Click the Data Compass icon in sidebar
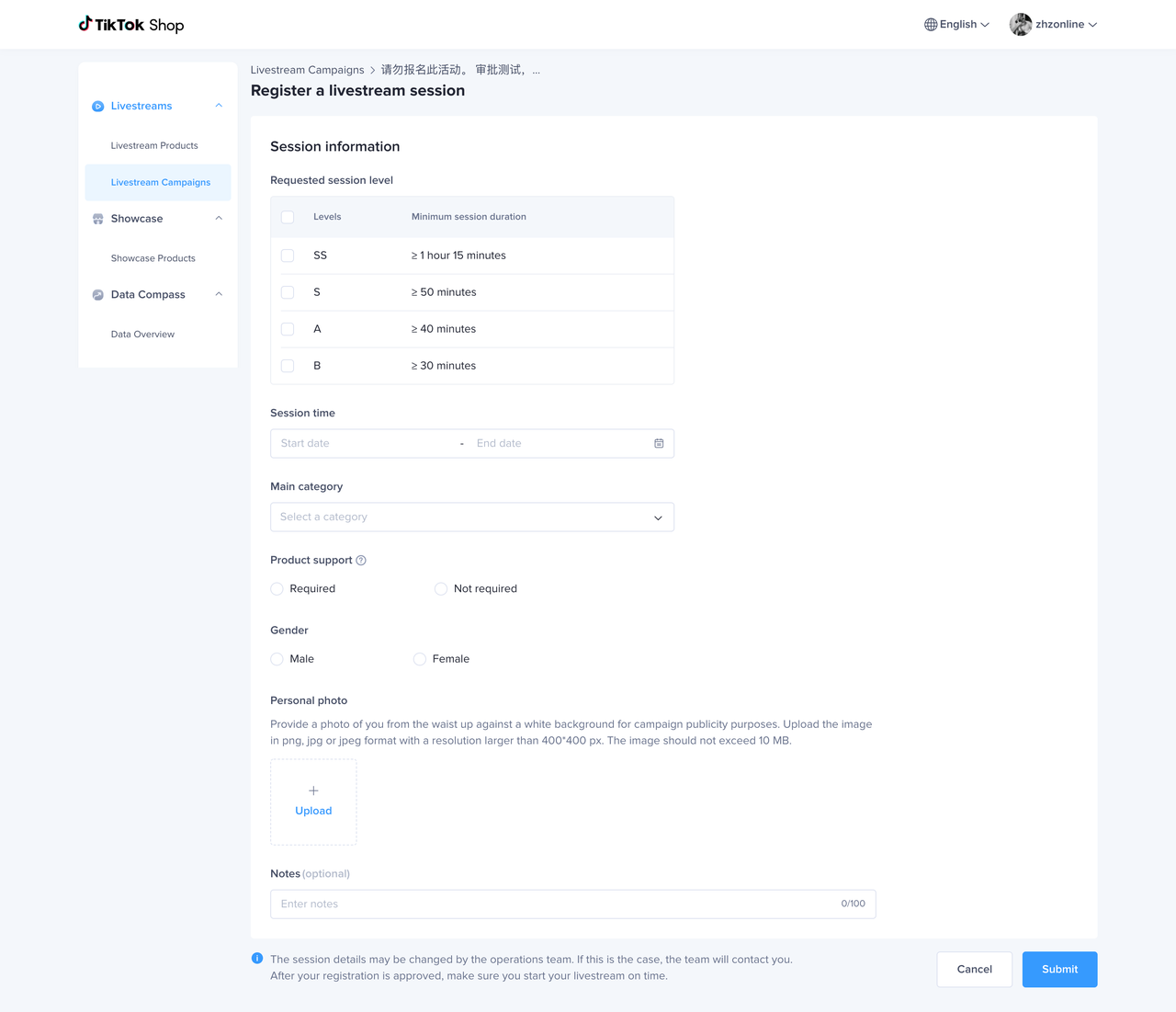The image size is (1176, 1012). click(98, 295)
